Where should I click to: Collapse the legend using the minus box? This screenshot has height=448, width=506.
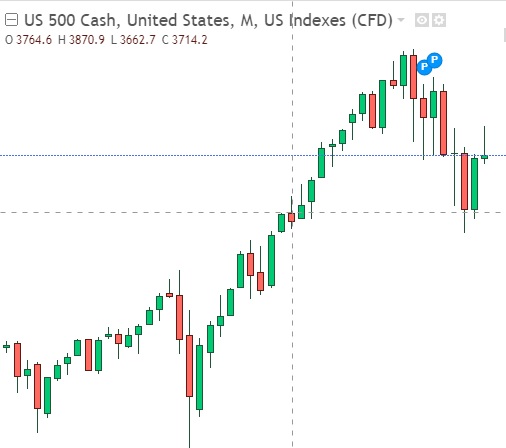tap(11, 20)
